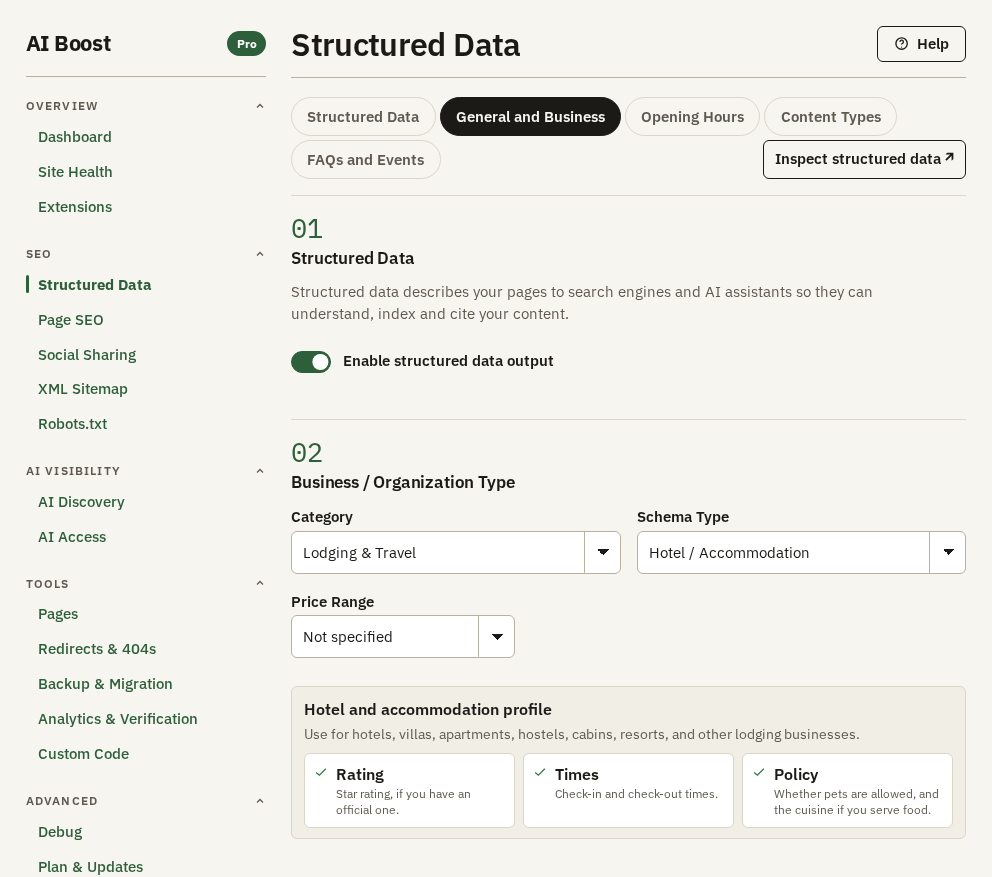This screenshot has width=992, height=877.
Task: Open Pages under Tools
Action: tap(58, 614)
